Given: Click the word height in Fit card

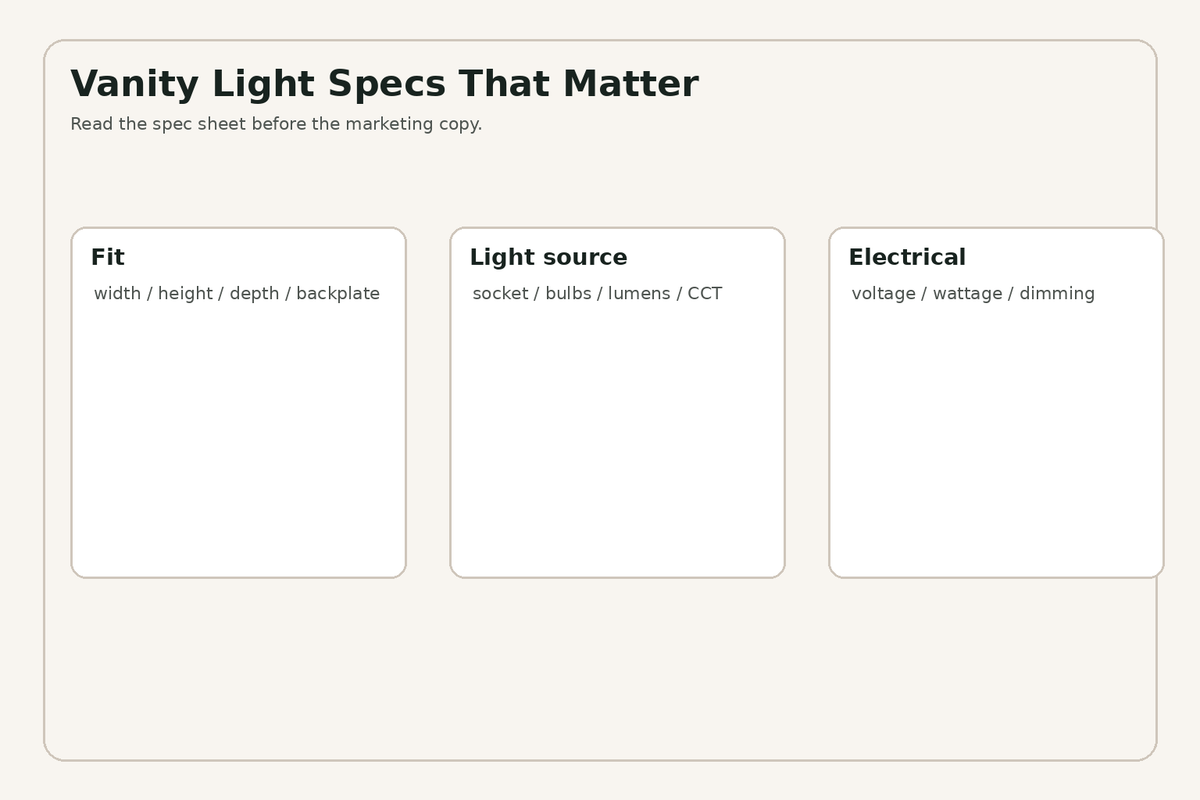Looking at the screenshot, I should [x=185, y=294].
